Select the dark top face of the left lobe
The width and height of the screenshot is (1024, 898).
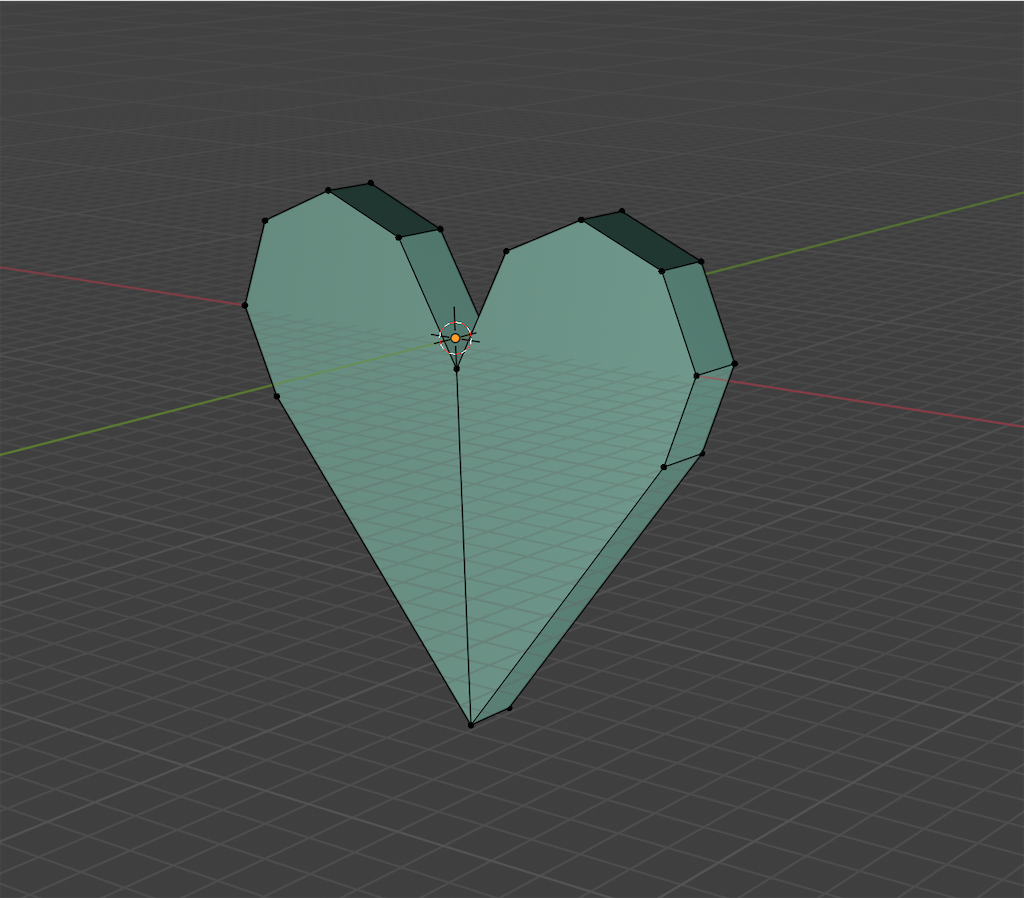click(x=385, y=210)
